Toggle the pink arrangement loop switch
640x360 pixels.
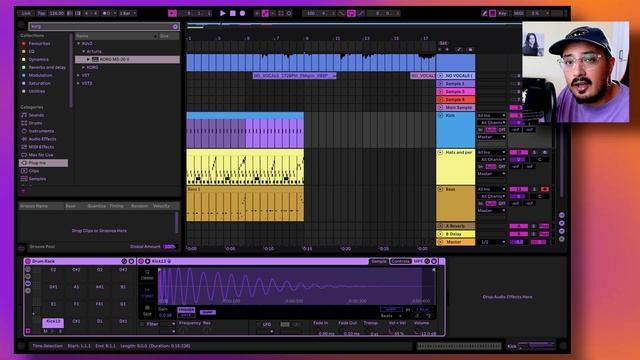351,13
